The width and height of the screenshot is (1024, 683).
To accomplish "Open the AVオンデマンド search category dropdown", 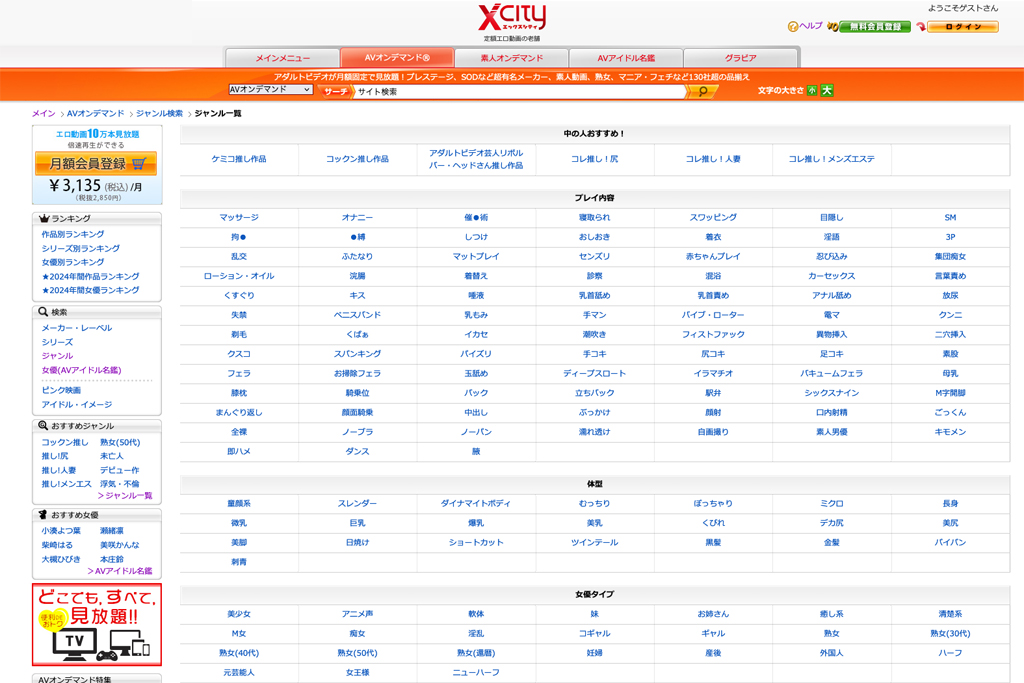I will click(x=270, y=90).
